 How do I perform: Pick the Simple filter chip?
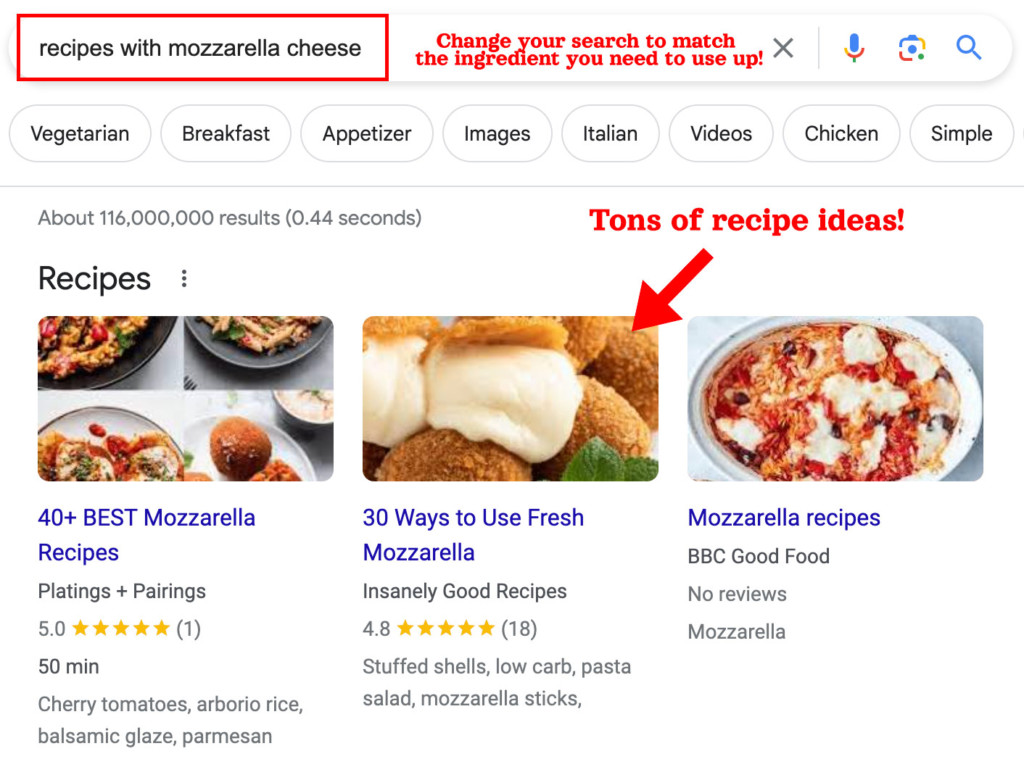[960, 133]
